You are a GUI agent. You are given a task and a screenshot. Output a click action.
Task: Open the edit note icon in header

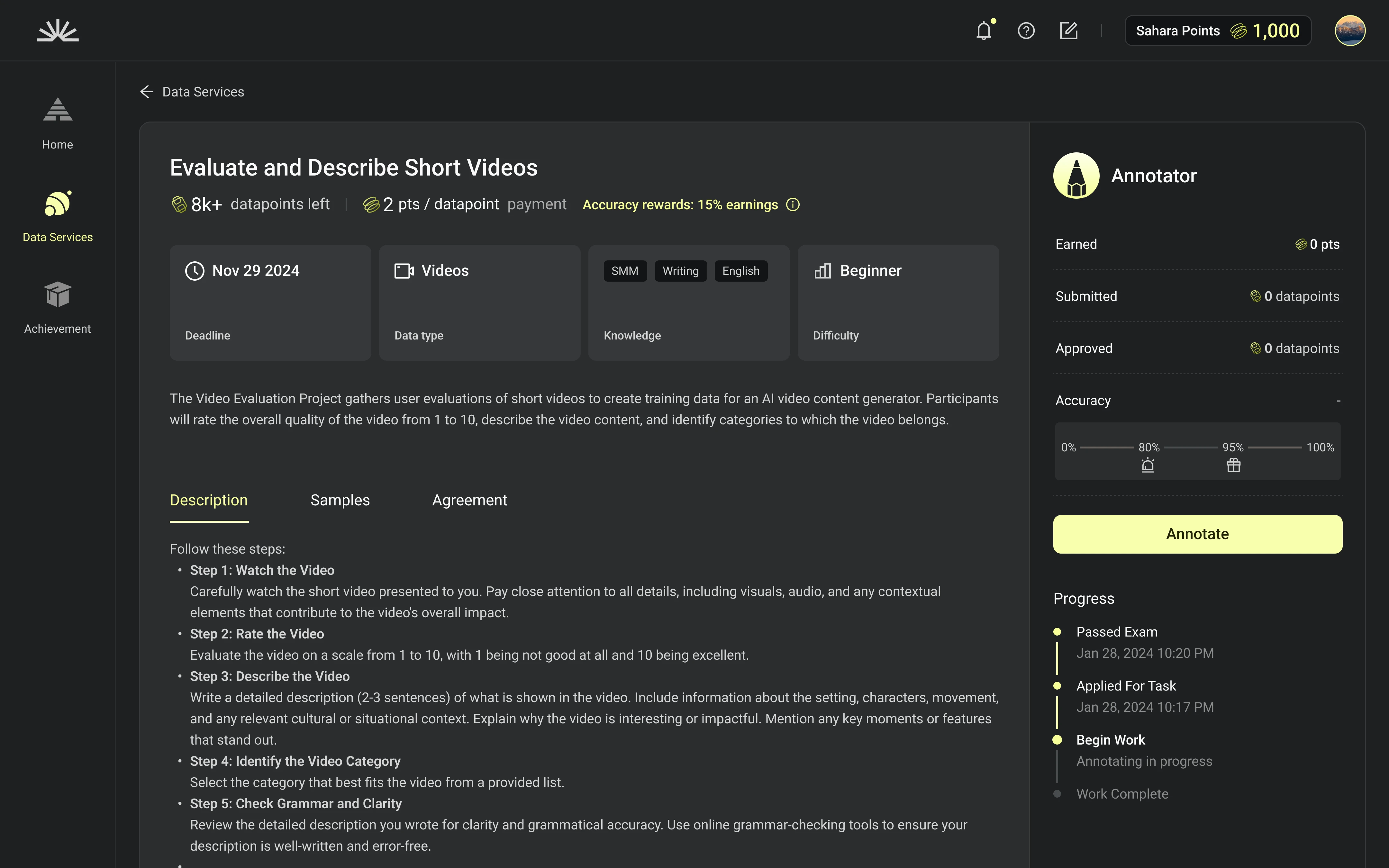click(1068, 31)
